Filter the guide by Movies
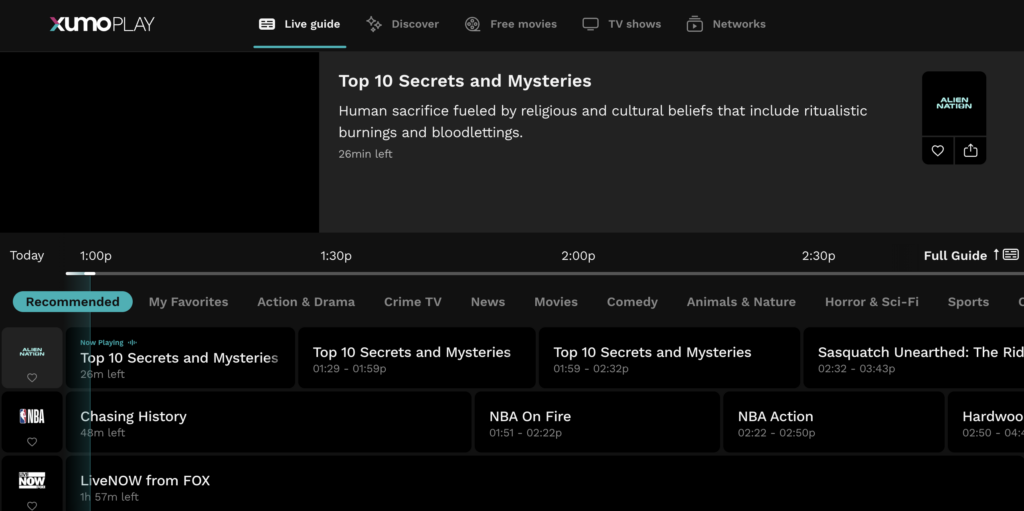The height and width of the screenshot is (511, 1024). (x=556, y=302)
